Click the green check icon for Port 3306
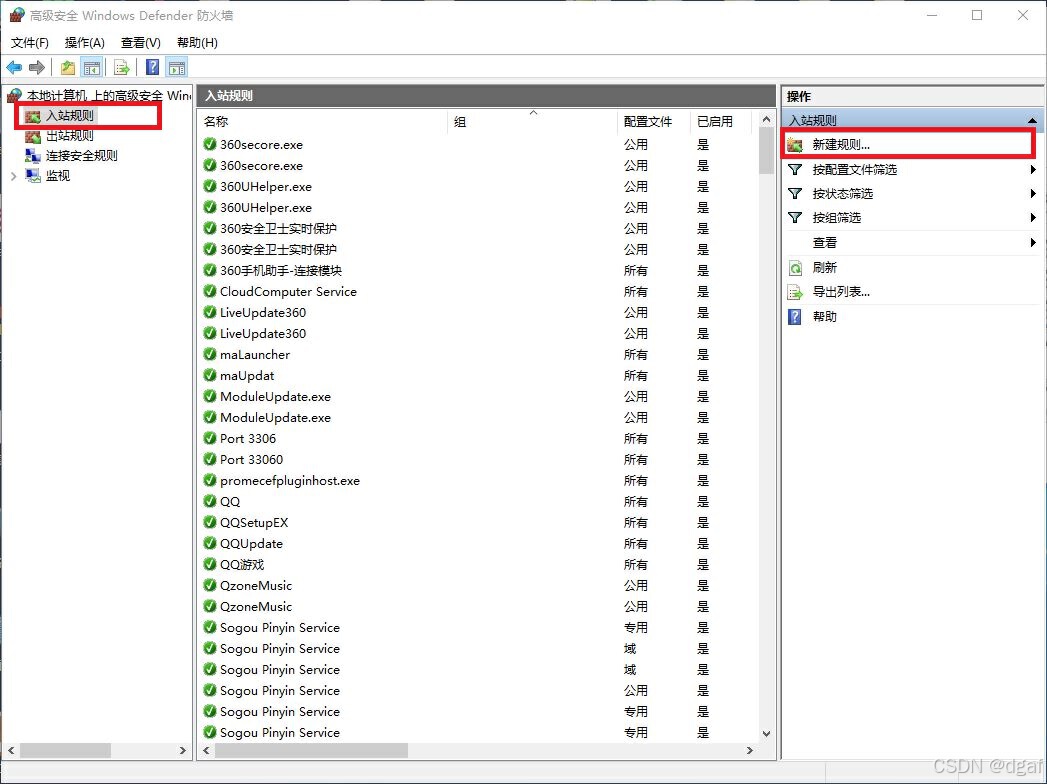The image size is (1047, 784). [210, 439]
